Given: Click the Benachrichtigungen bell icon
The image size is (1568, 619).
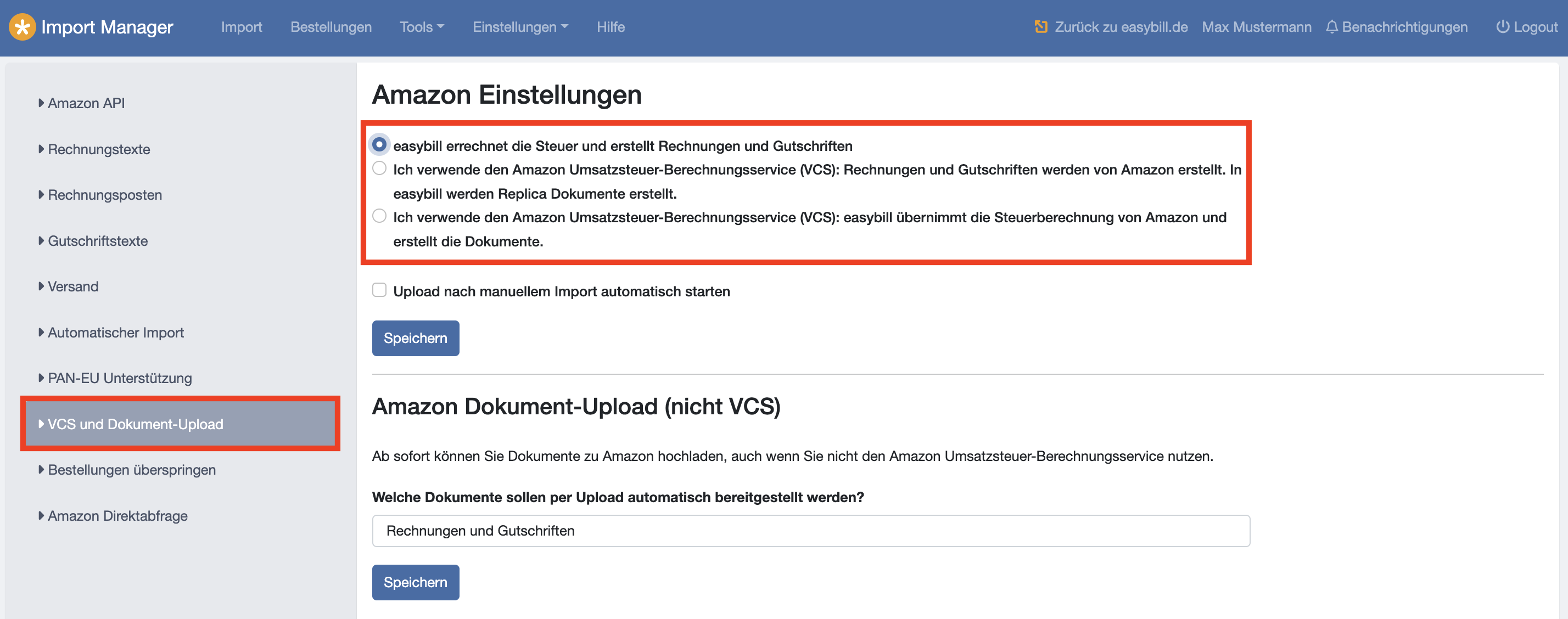Looking at the screenshot, I should click(1332, 27).
